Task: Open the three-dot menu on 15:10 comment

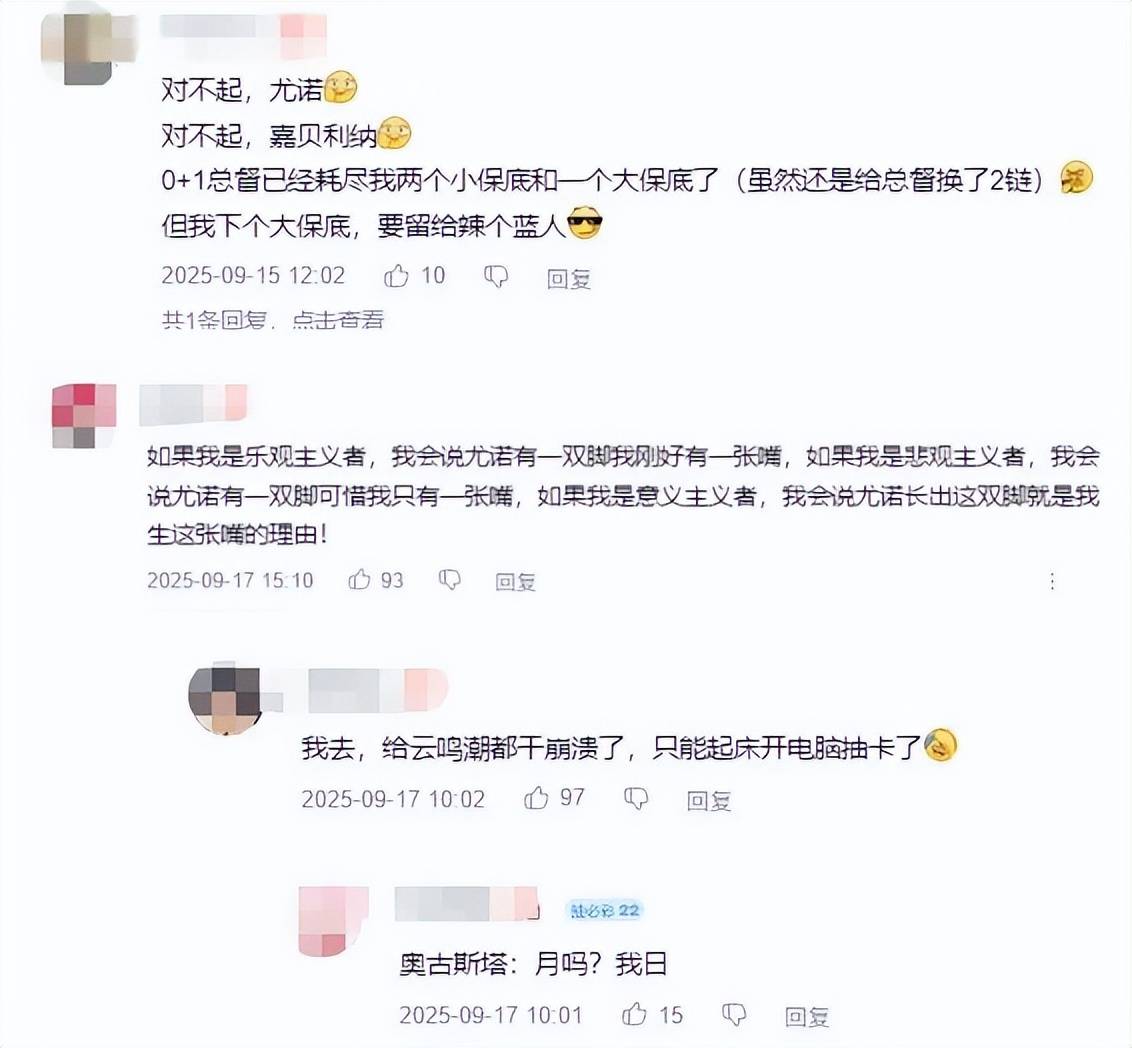Action: tap(1053, 581)
